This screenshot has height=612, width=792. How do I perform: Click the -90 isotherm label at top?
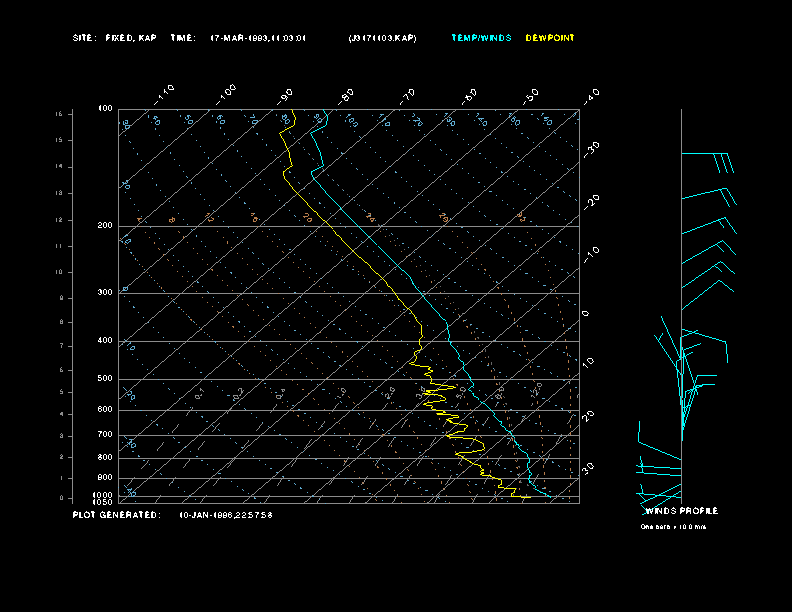285,96
